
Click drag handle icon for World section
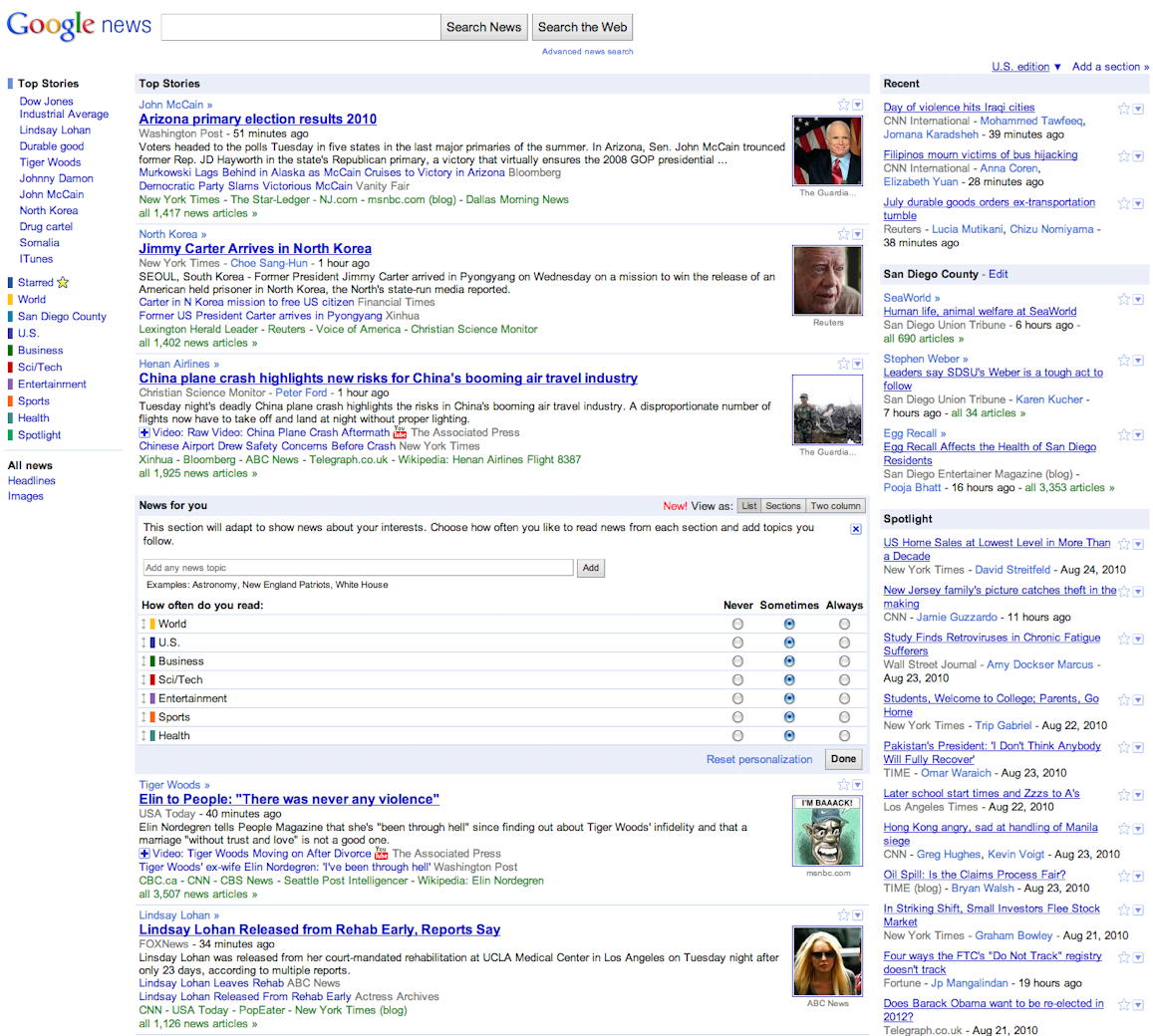144,624
